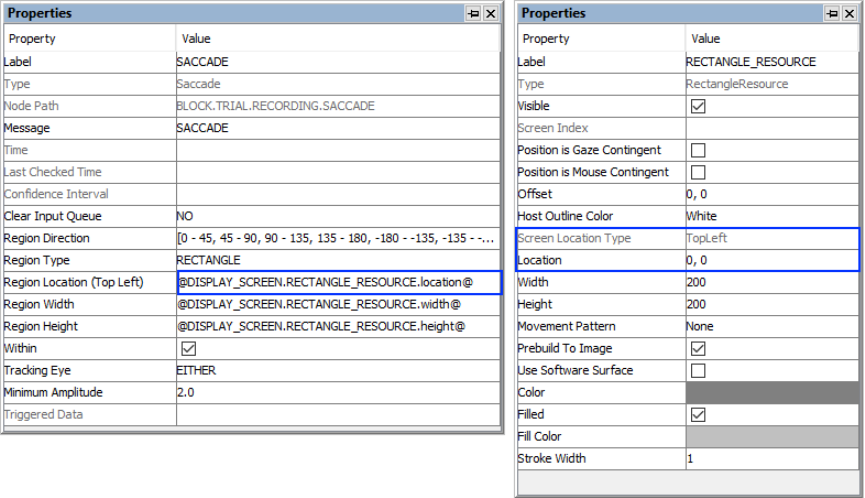Toggle the Within checkbox
This screenshot has width=865, height=498.
189,349
